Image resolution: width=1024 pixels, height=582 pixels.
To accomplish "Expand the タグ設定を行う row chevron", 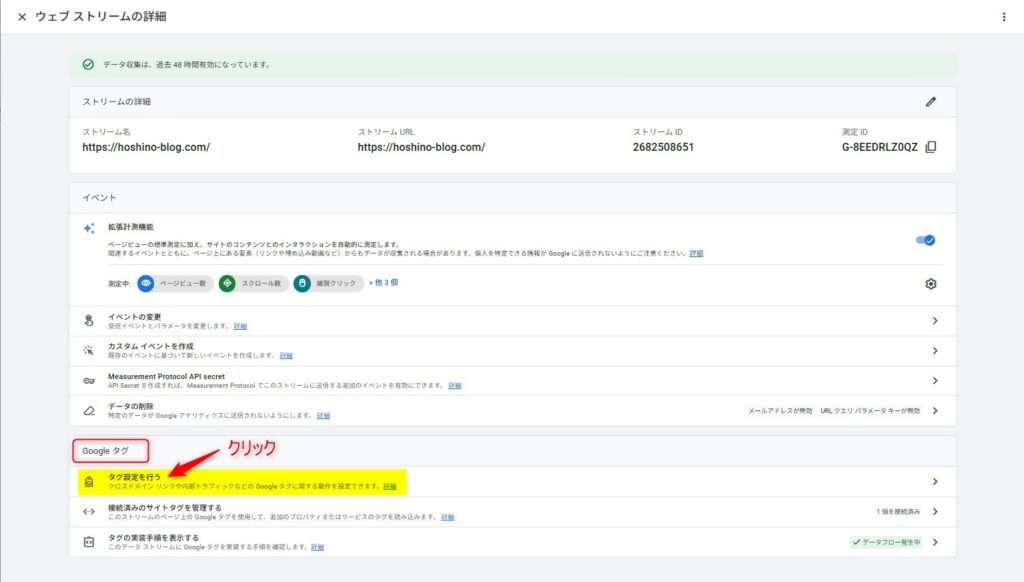I will [x=935, y=480].
